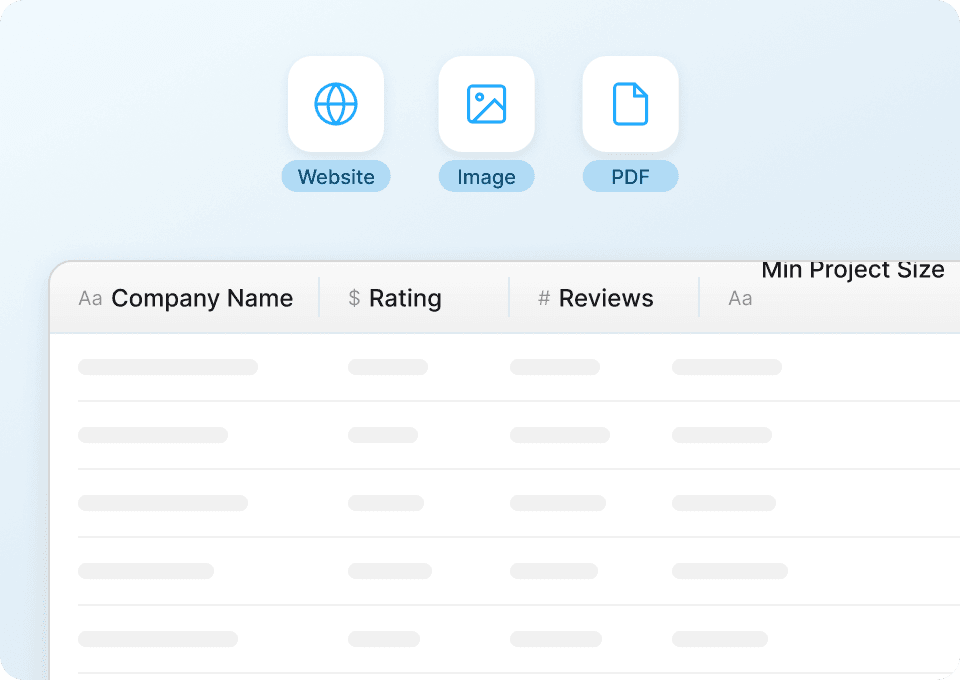Select fourth row Rating placeholder cell

(390, 571)
